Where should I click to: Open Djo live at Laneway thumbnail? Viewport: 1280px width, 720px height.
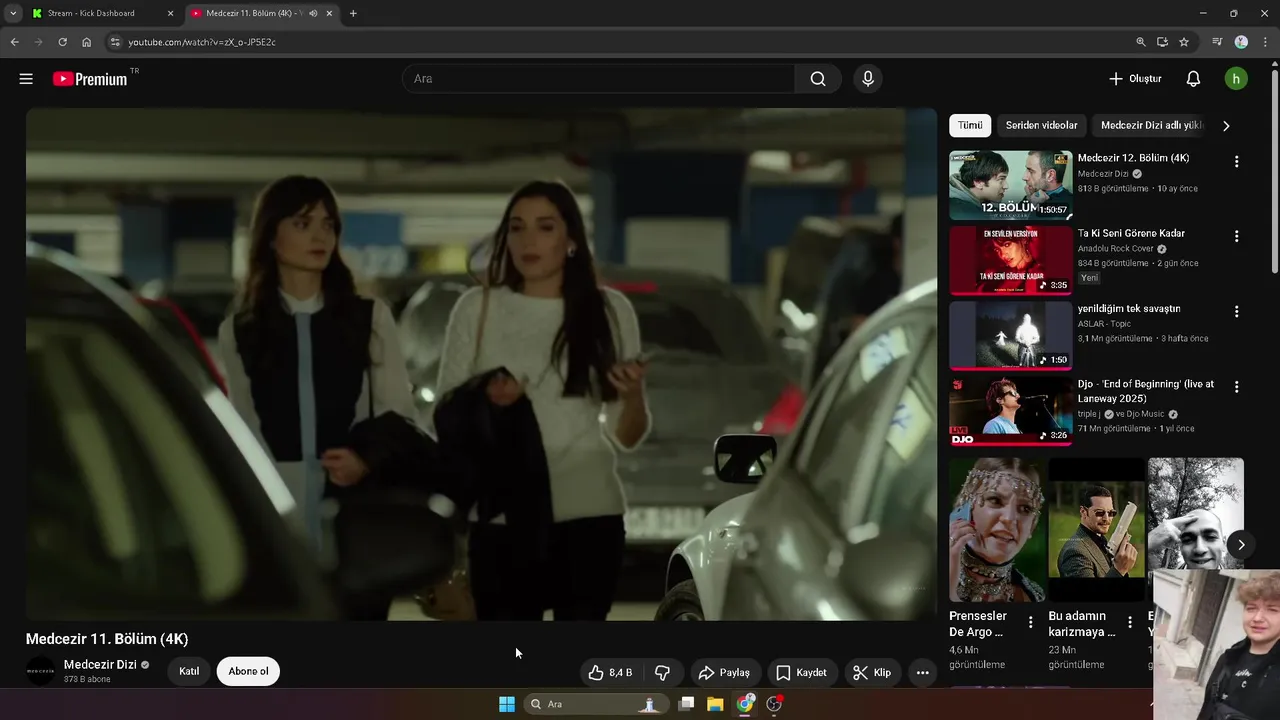1010,410
